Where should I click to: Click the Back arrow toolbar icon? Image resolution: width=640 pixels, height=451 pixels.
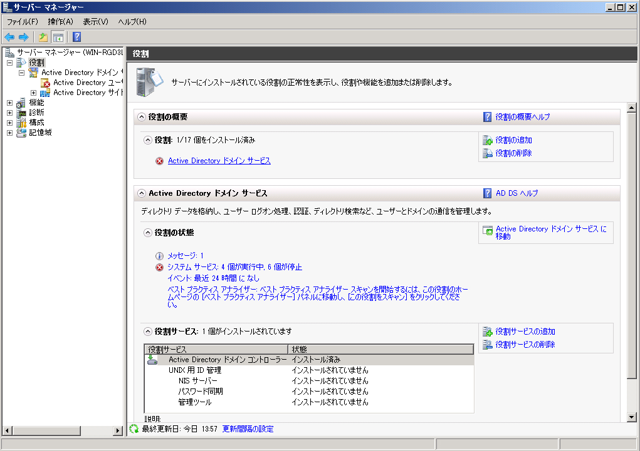coord(9,37)
